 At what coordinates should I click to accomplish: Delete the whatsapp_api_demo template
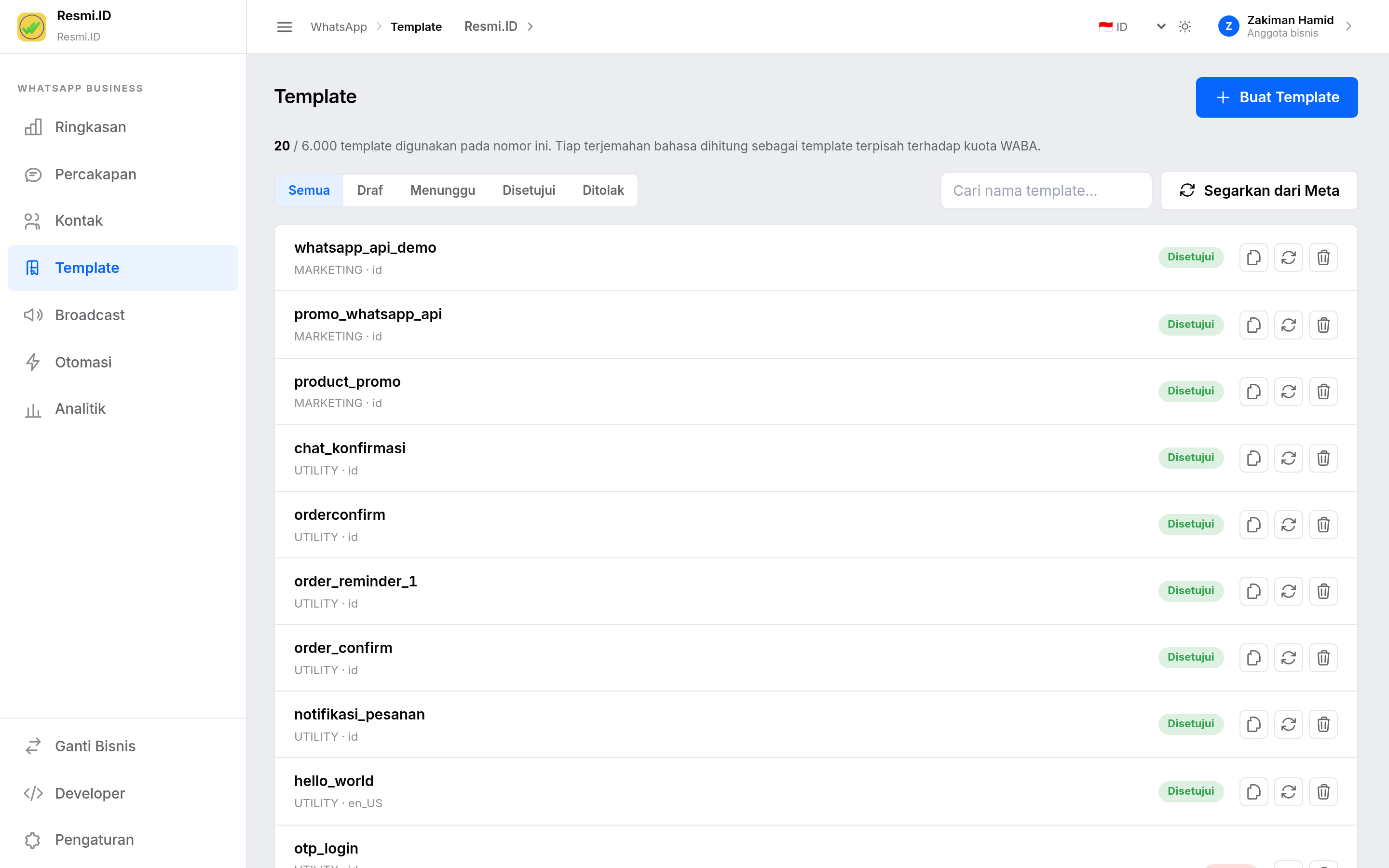click(x=1323, y=257)
